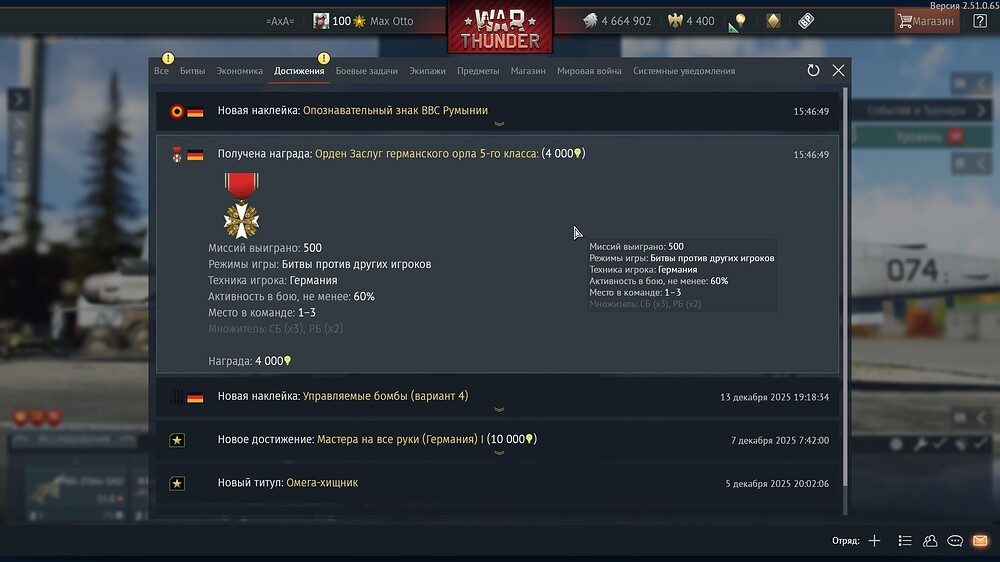
Task: Click the Golden Eagles balance icon
Action: (675, 21)
